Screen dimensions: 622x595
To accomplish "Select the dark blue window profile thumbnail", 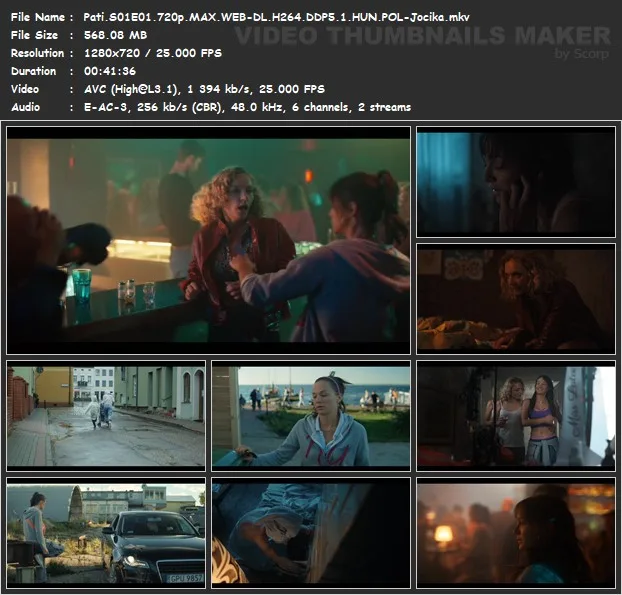I will pos(516,182).
